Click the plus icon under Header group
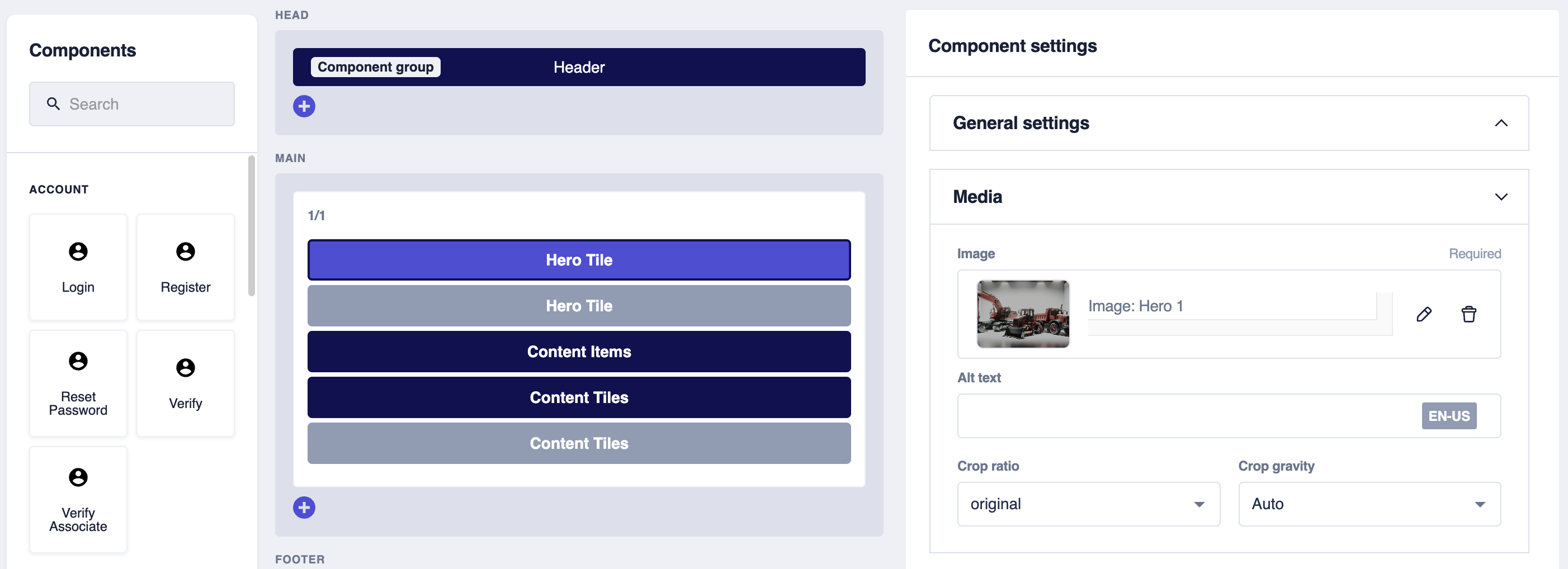The height and width of the screenshot is (569, 1568). pyautogui.click(x=304, y=106)
